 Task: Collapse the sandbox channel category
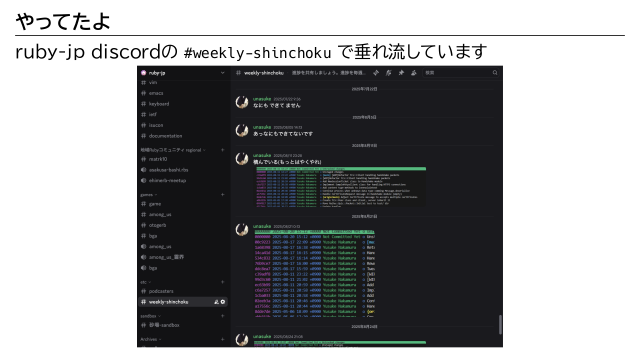150,316
